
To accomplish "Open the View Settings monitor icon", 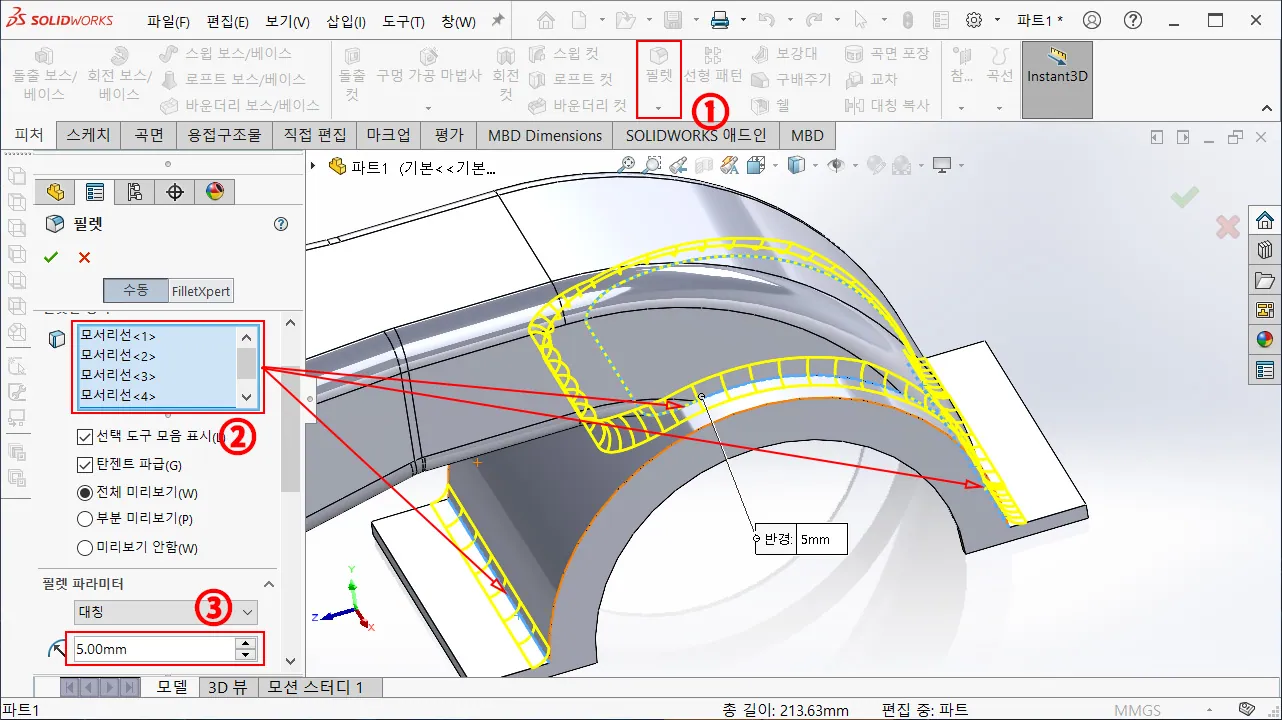I will 942,165.
